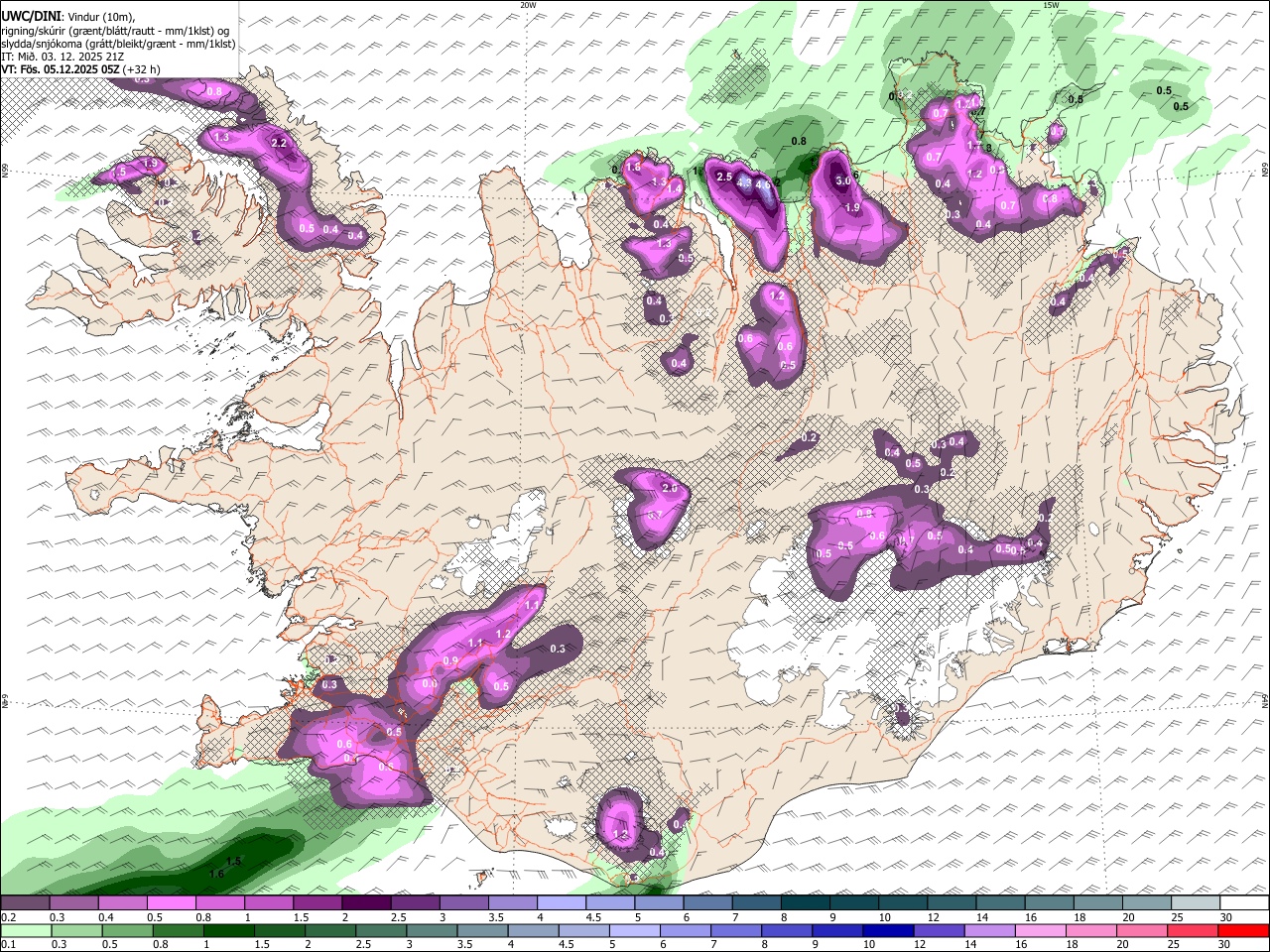This screenshot has height=952, width=1270.
Task: Pick snow legend swatch between 14 and 16
Action: tap(1001, 902)
